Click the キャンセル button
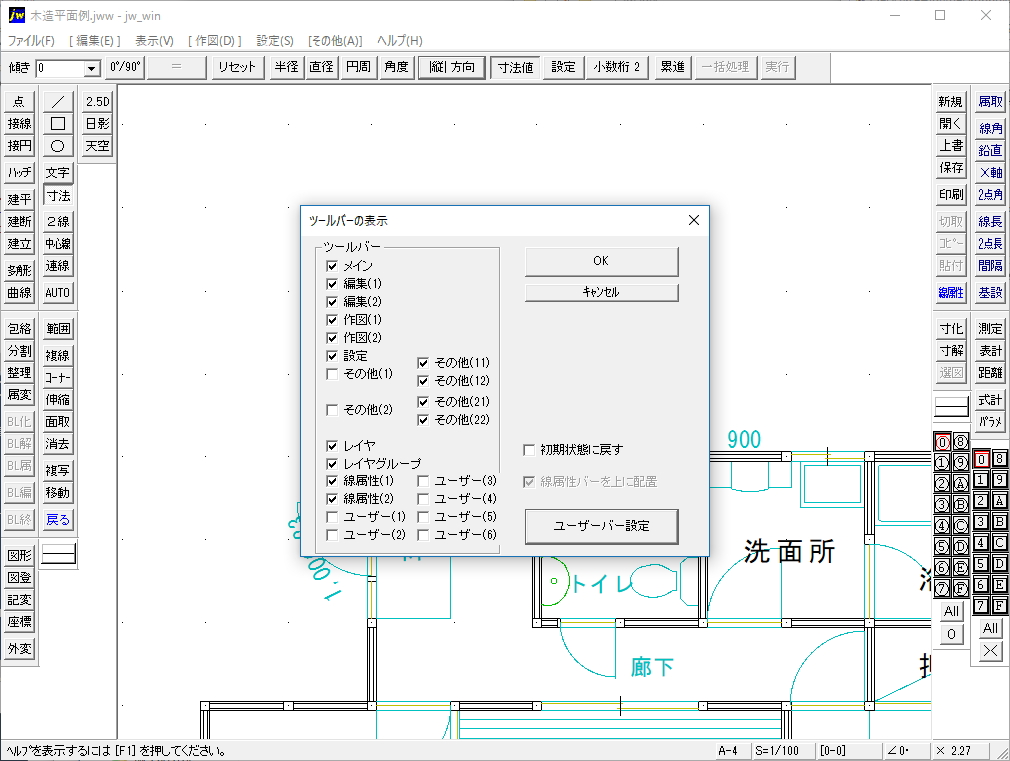The height and width of the screenshot is (761, 1010). pyautogui.click(x=601, y=292)
